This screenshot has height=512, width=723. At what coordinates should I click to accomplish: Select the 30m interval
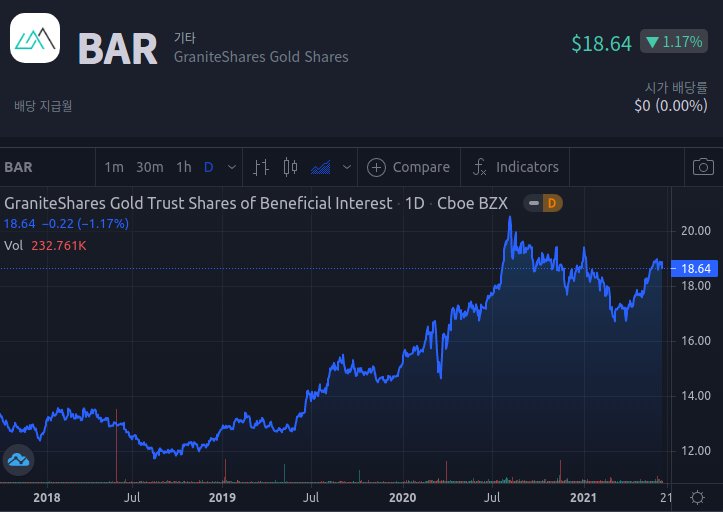[149, 167]
